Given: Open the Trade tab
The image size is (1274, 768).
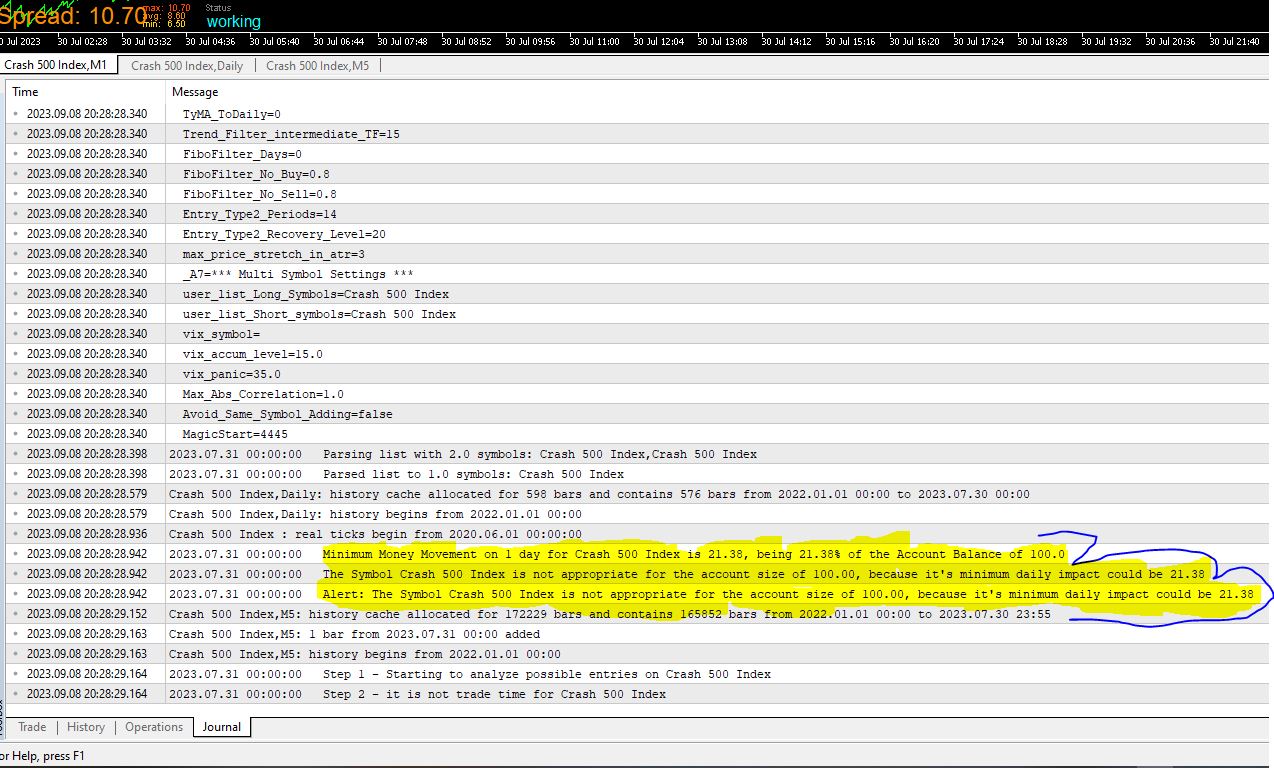Looking at the screenshot, I should click(x=32, y=727).
